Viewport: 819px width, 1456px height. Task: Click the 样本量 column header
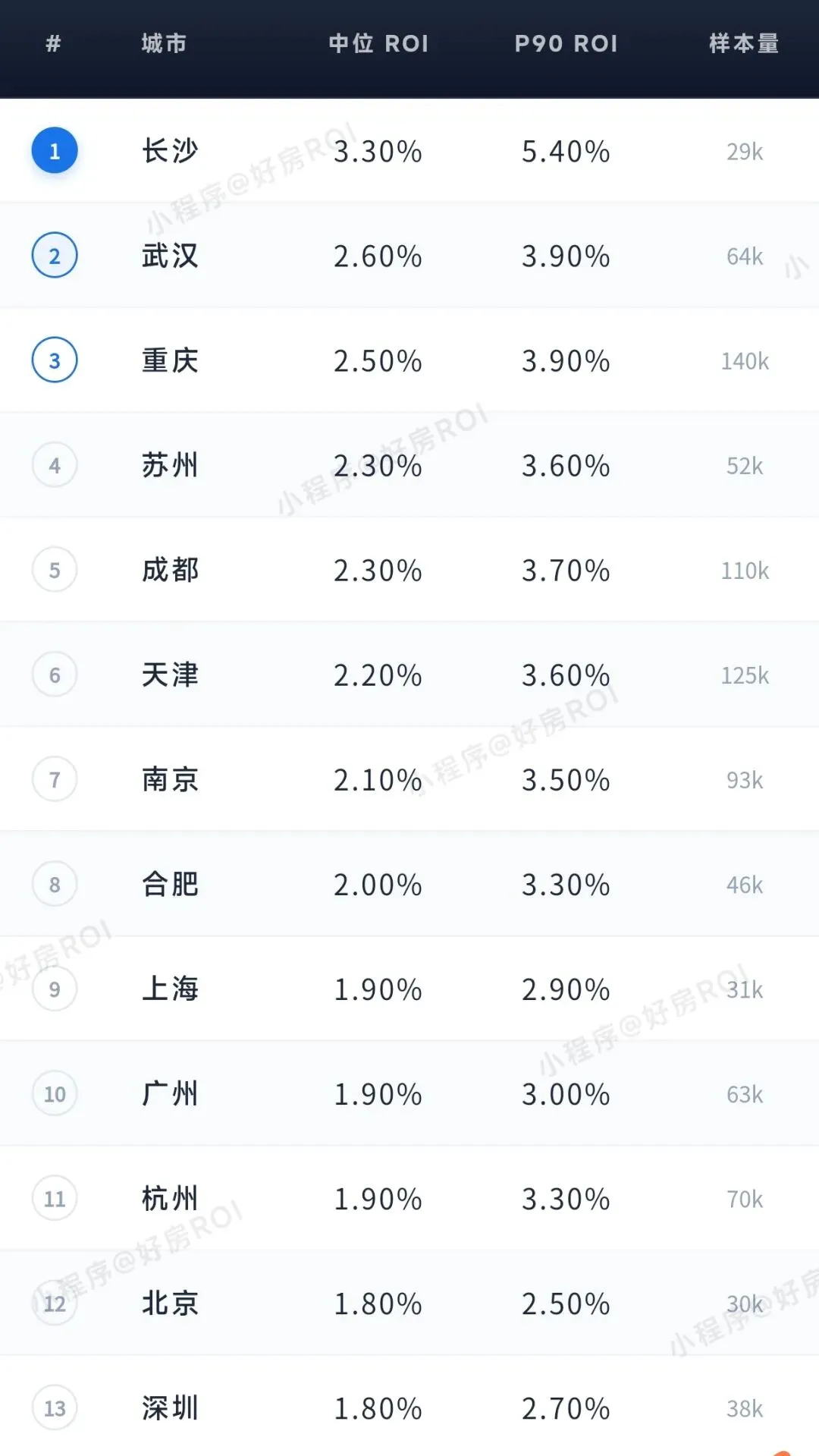(x=744, y=43)
